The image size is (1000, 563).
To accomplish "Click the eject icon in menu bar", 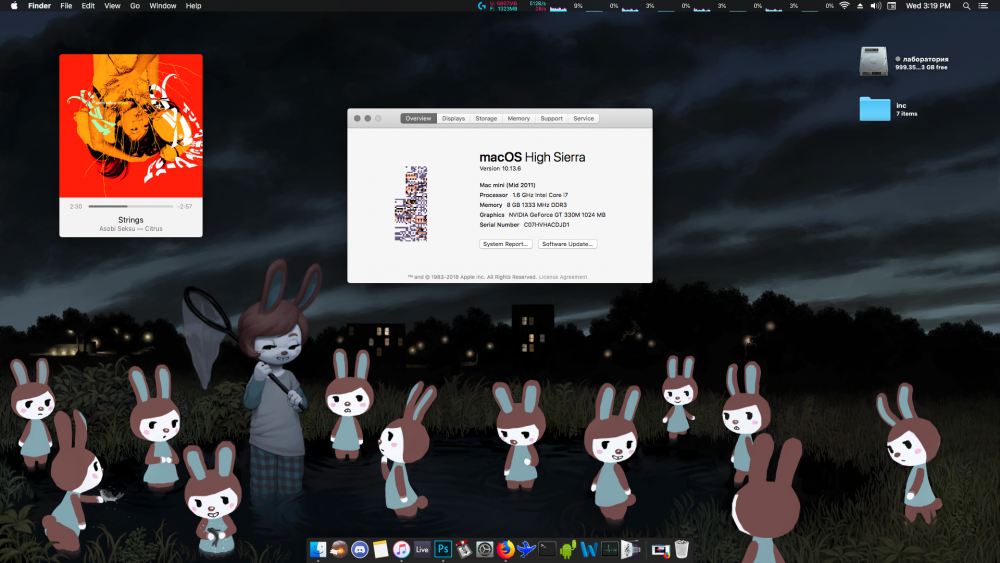I will (x=860, y=6).
